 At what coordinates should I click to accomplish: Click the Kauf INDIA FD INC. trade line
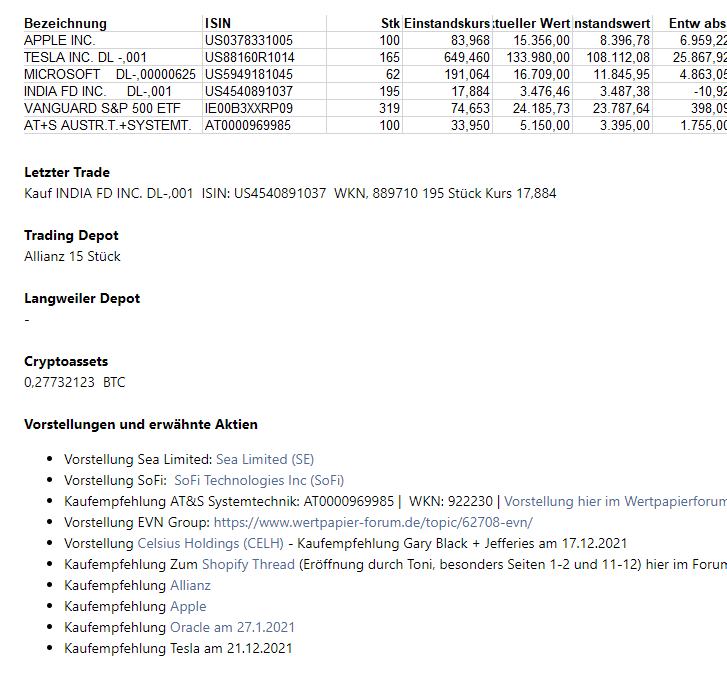point(290,193)
